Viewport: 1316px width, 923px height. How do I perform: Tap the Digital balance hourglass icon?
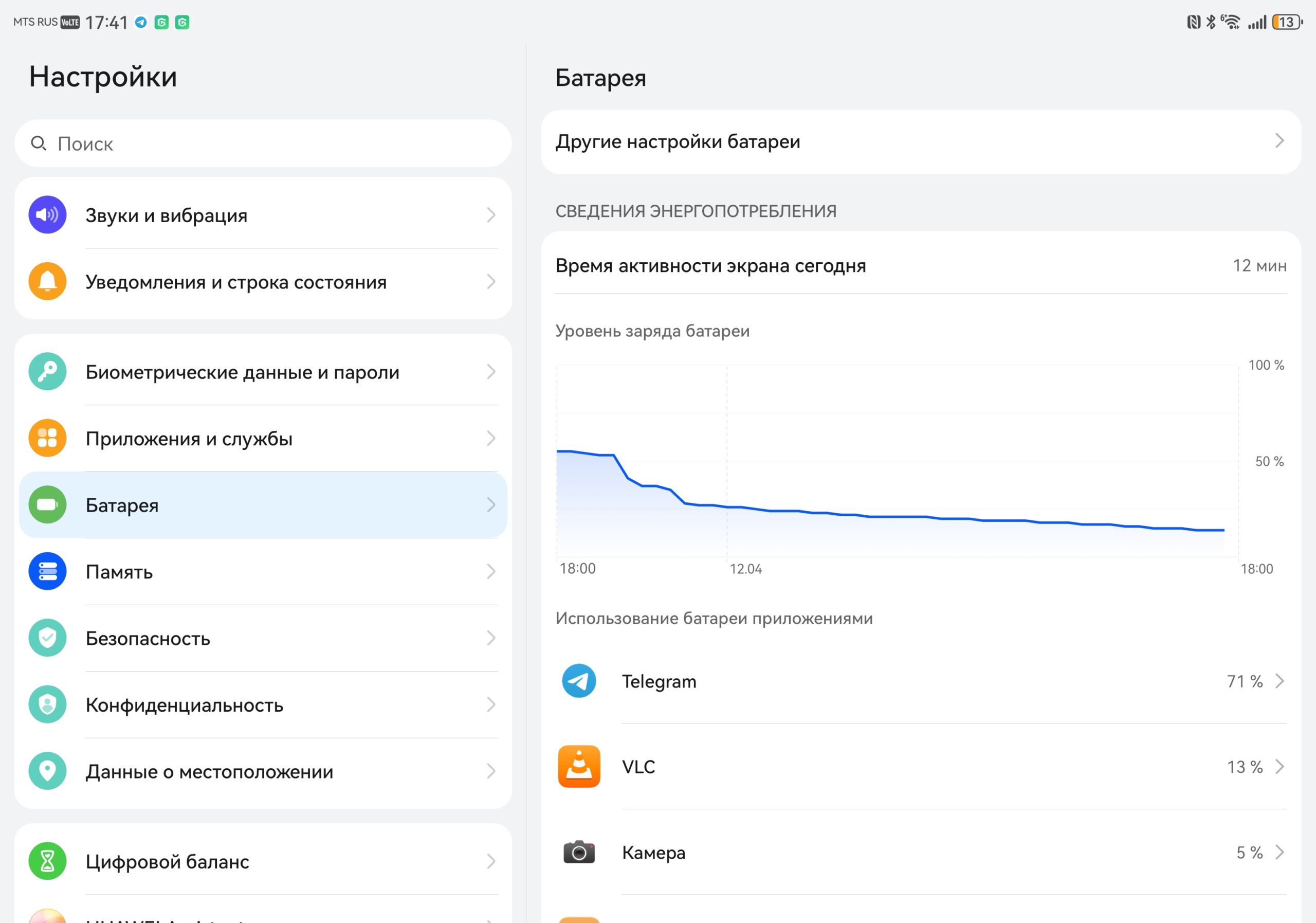pyautogui.click(x=48, y=861)
